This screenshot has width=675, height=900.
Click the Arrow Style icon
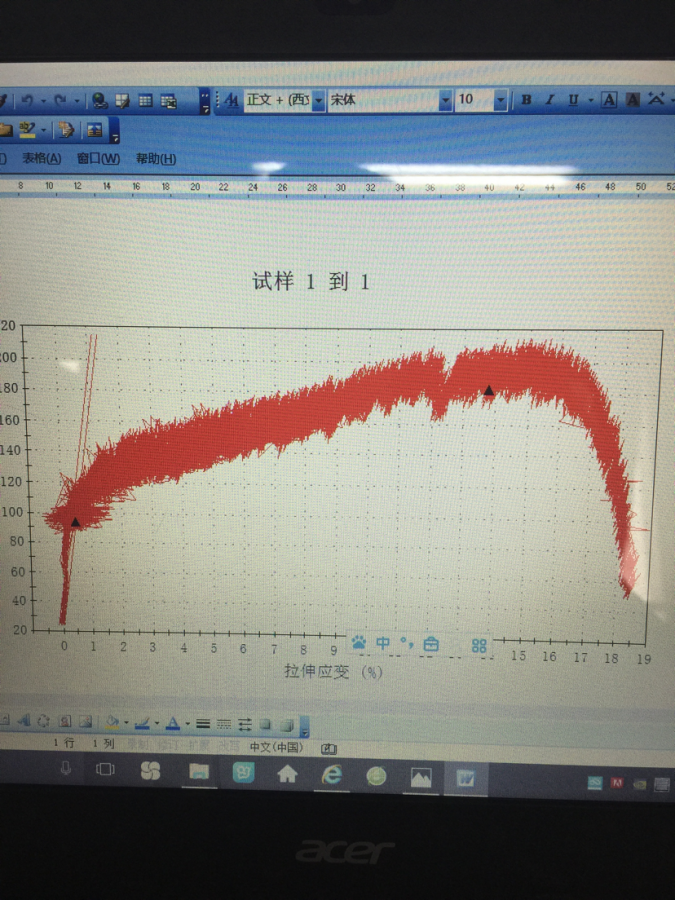245,724
